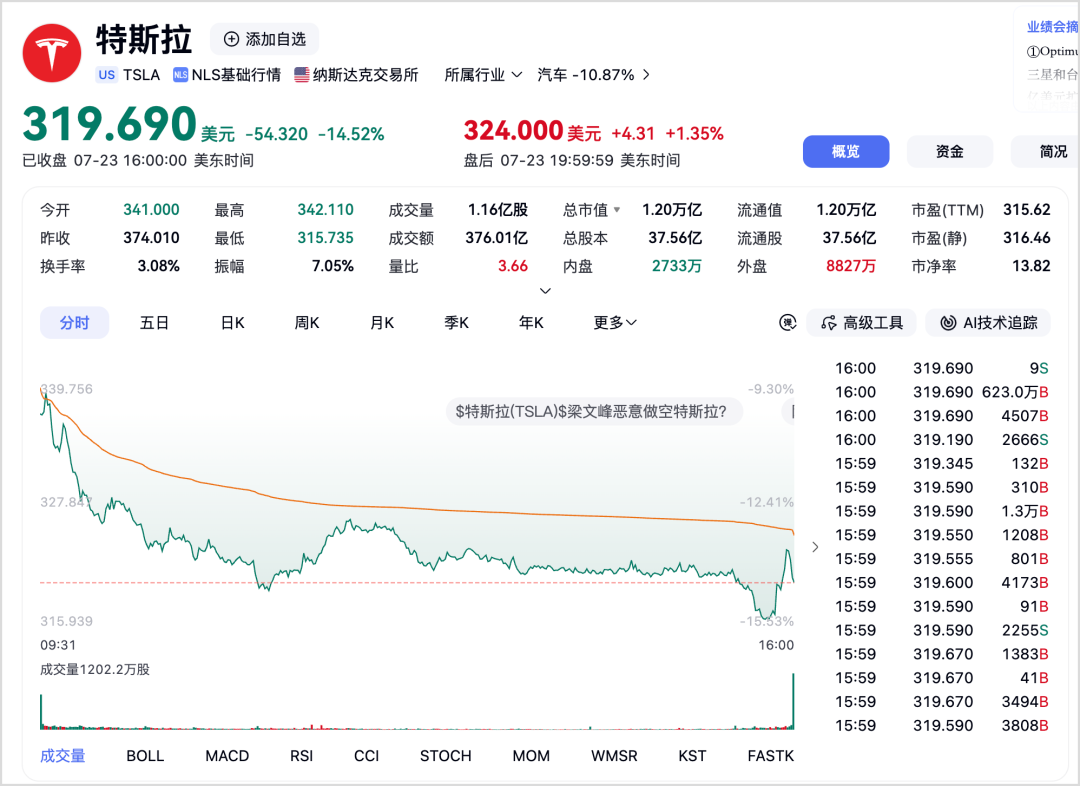
Task: Click the 324.000 after-hours price
Action: tap(514, 130)
